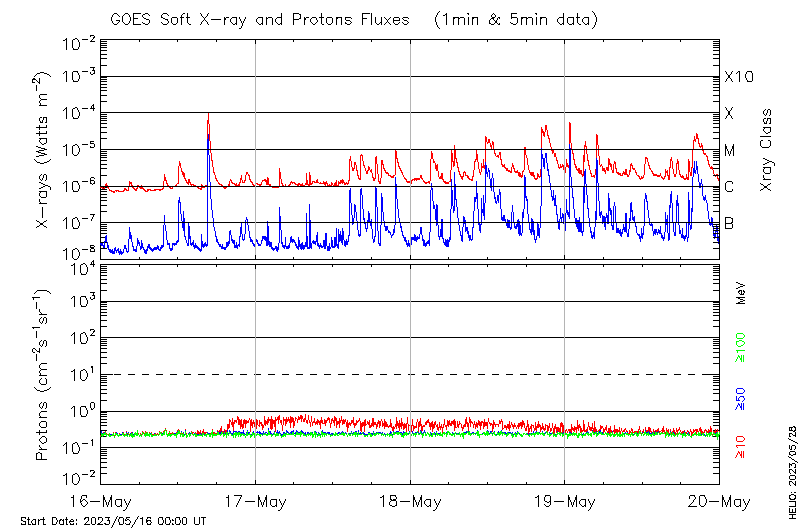Click the Protons y-axis title
This screenshot has width=800, height=530.
point(43,375)
